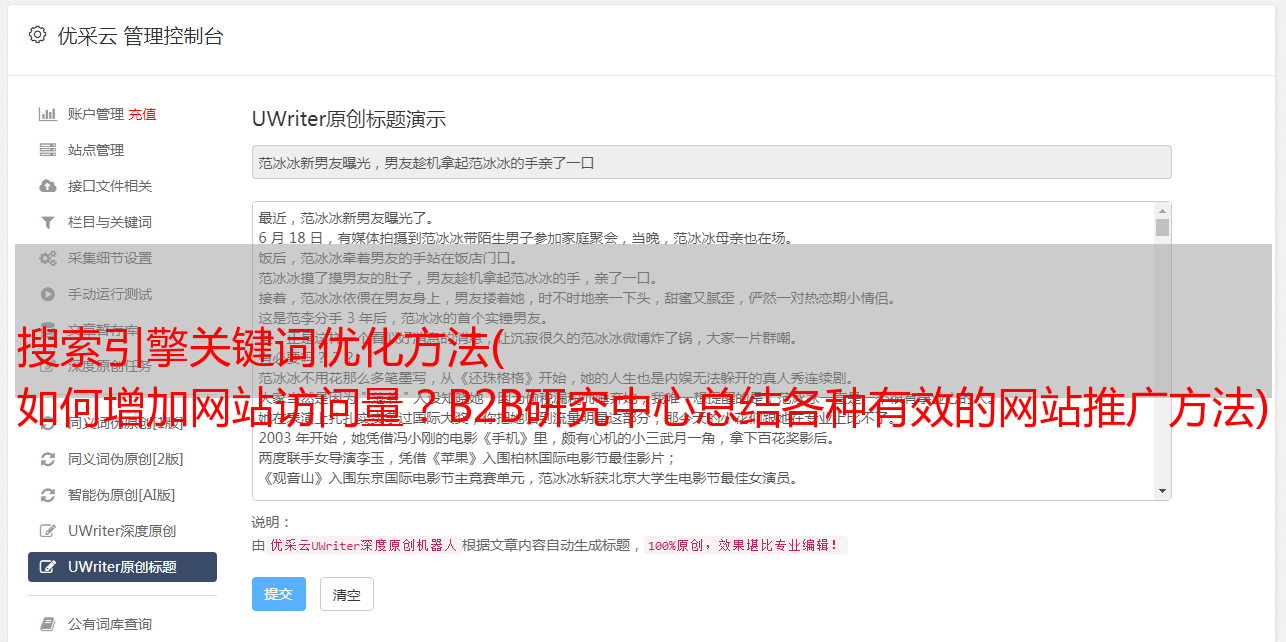Click the play icon for 手动运行测试
The image size is (1286, 642).
[x=47, y=294]
